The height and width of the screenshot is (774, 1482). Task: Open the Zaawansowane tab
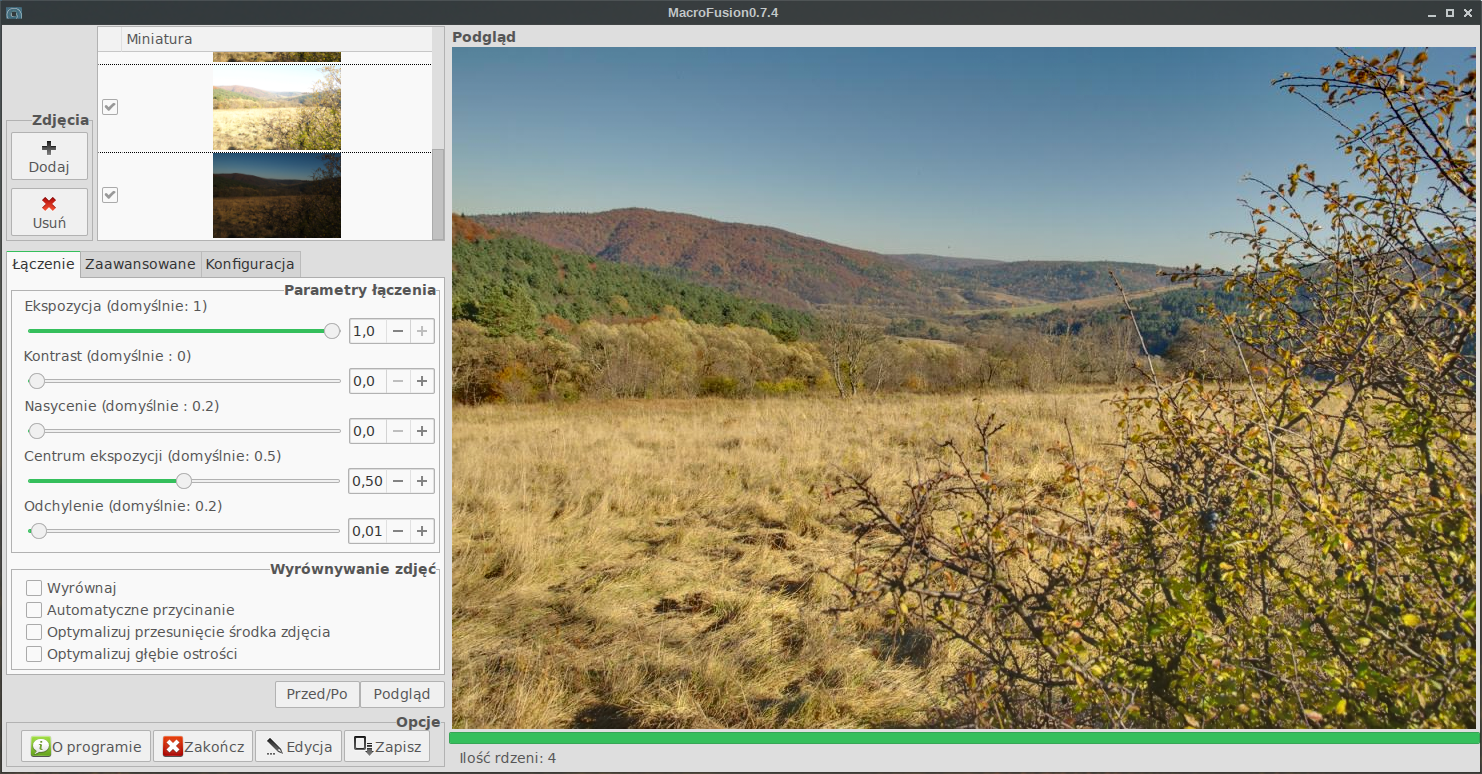click(140, 264)
